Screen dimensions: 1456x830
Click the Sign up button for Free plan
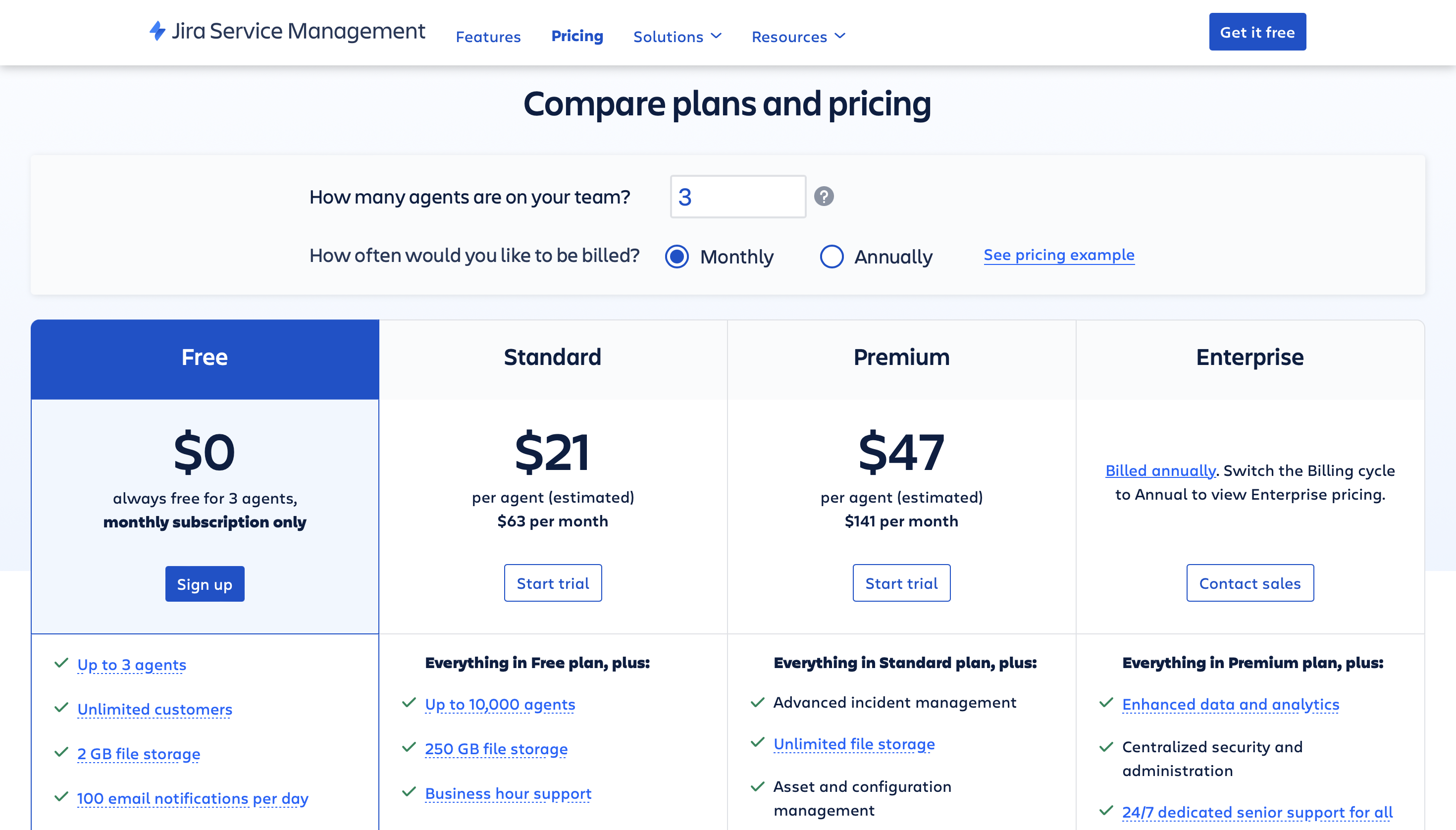205,582
